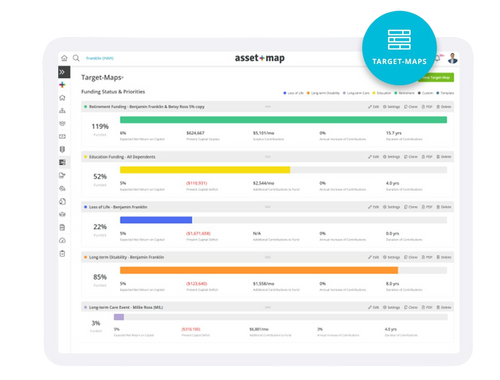Clone the Long-term Disability target-map

point(411,257)
